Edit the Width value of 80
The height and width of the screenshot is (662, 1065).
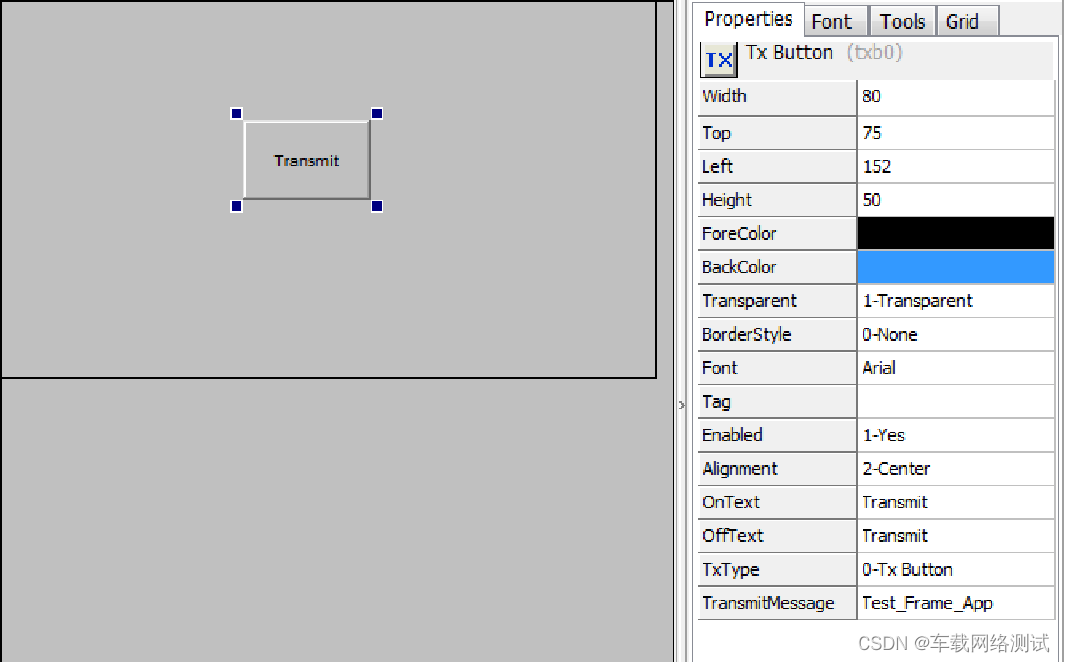coord(955,96)
